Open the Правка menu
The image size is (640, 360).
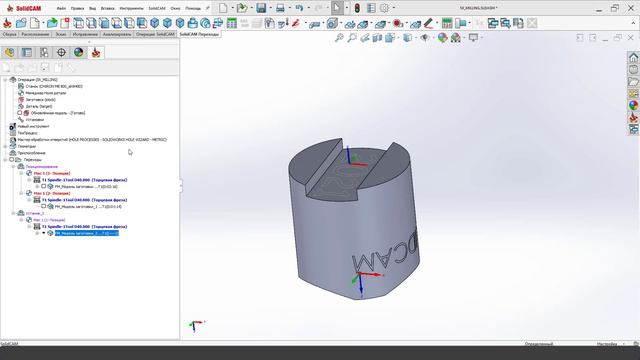click(x=78, y=8)
